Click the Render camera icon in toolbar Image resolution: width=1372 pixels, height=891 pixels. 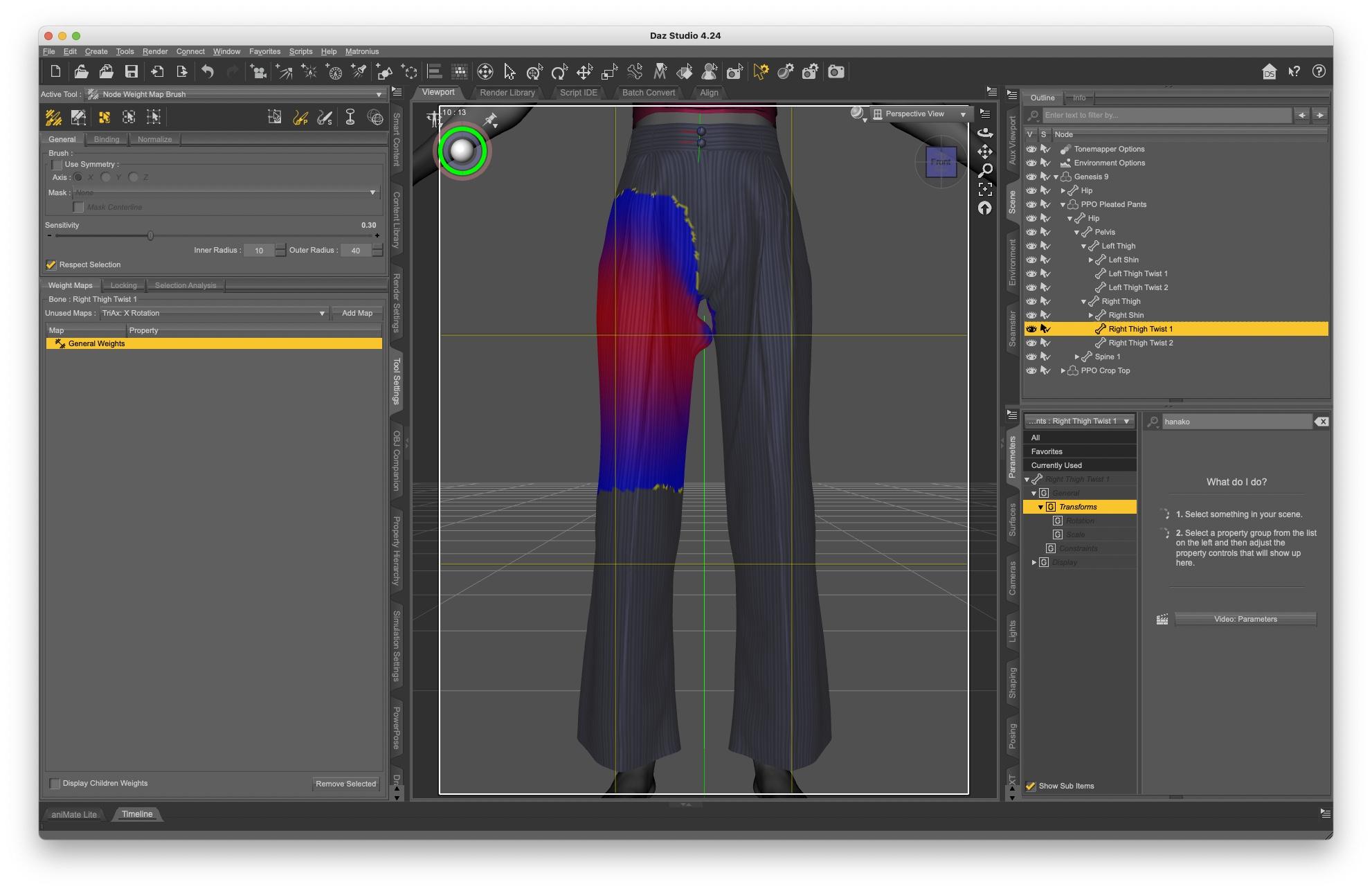coord(836,72)
